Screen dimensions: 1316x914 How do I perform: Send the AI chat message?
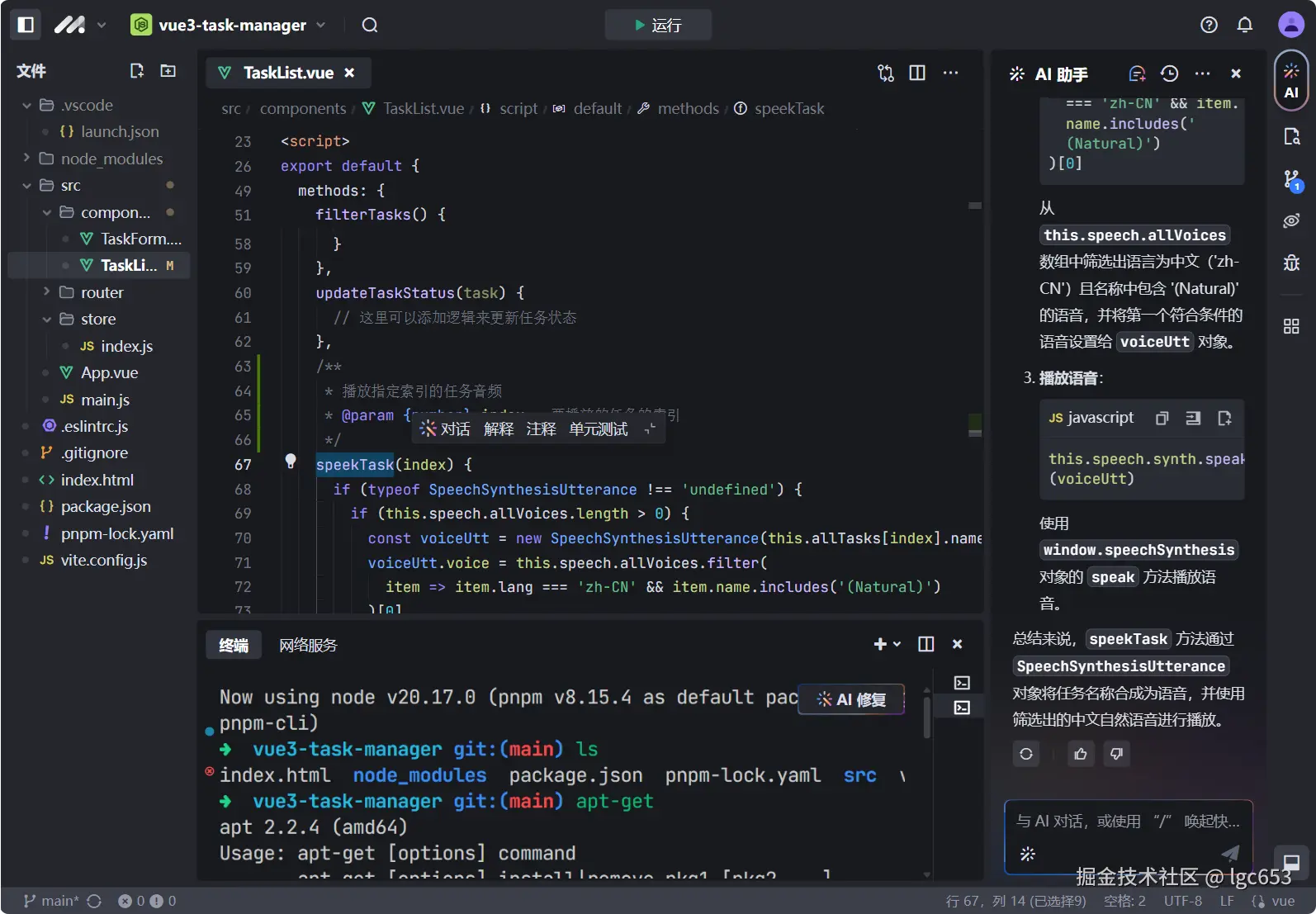1230,854
